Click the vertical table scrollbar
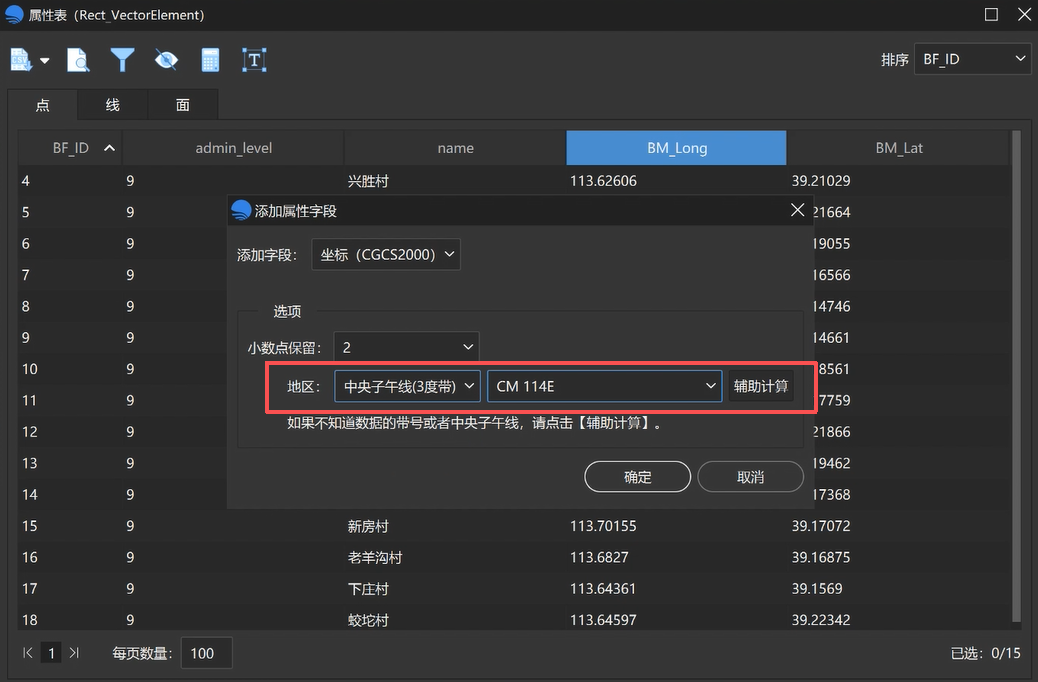This screenshot has width=1038, height=682. point(1017,376)
